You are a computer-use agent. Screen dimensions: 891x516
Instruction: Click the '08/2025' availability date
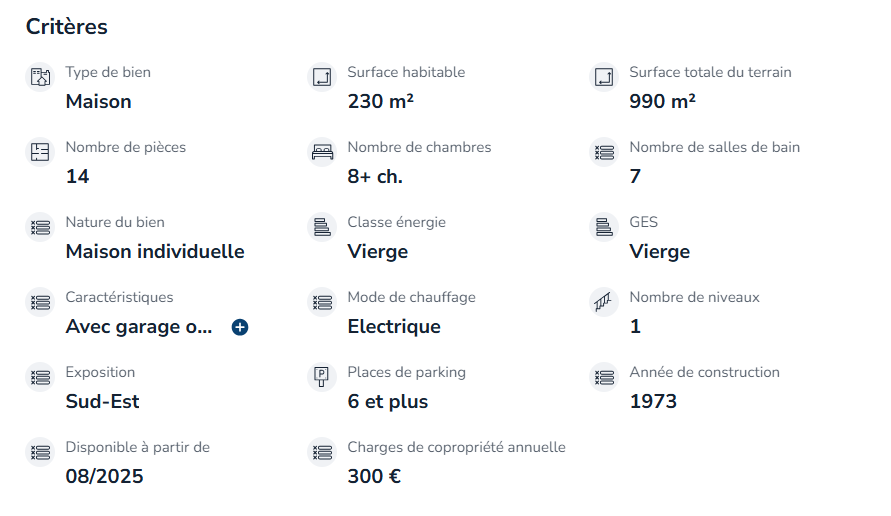pyautogui.click(x=105, y=476)
